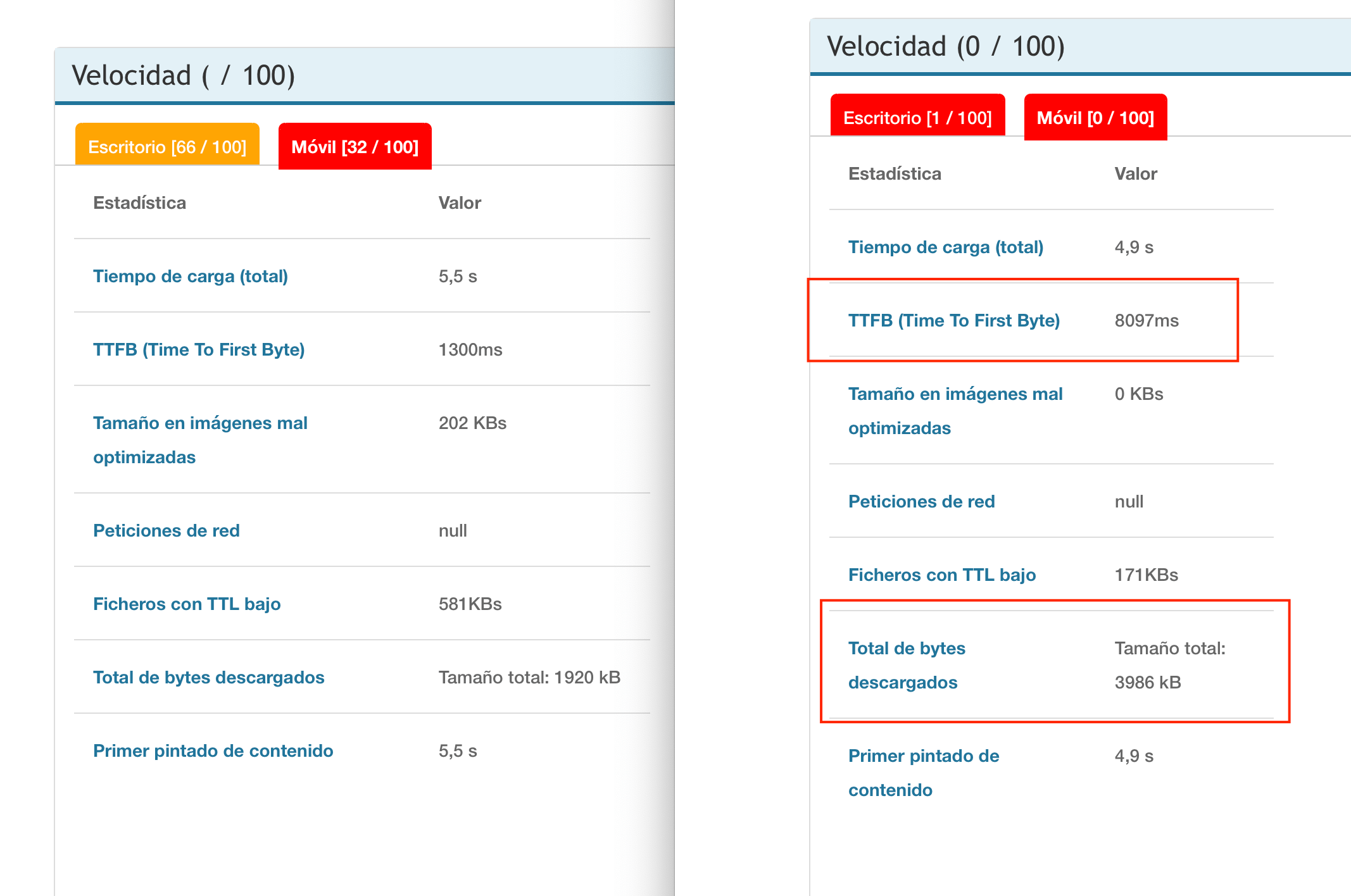Click Tiempo de carga (total) link with 4,9 s
This screenshot has height=896, width=1351.
point(946,247)
